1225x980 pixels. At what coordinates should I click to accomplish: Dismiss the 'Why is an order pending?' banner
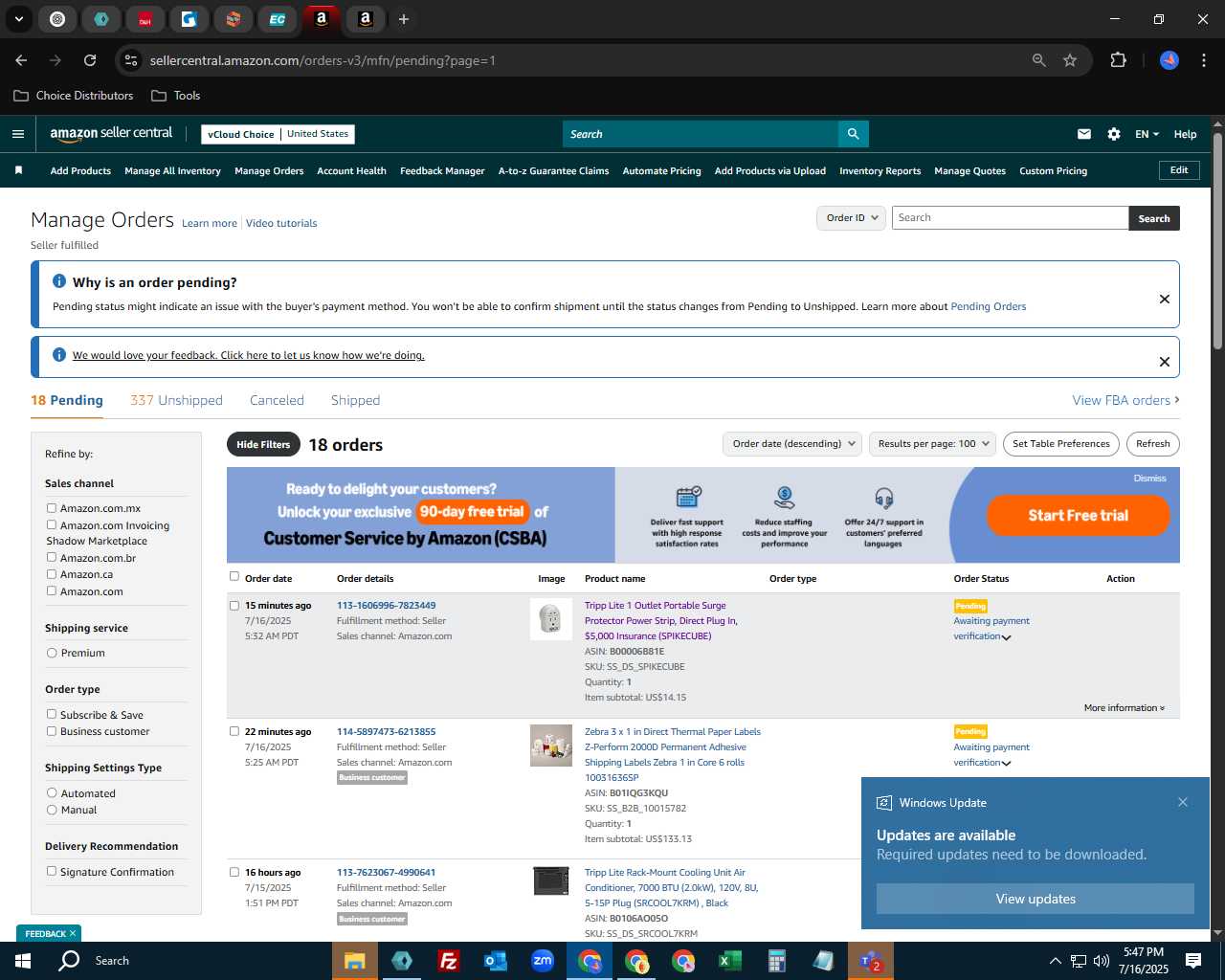pos(1165,299)
